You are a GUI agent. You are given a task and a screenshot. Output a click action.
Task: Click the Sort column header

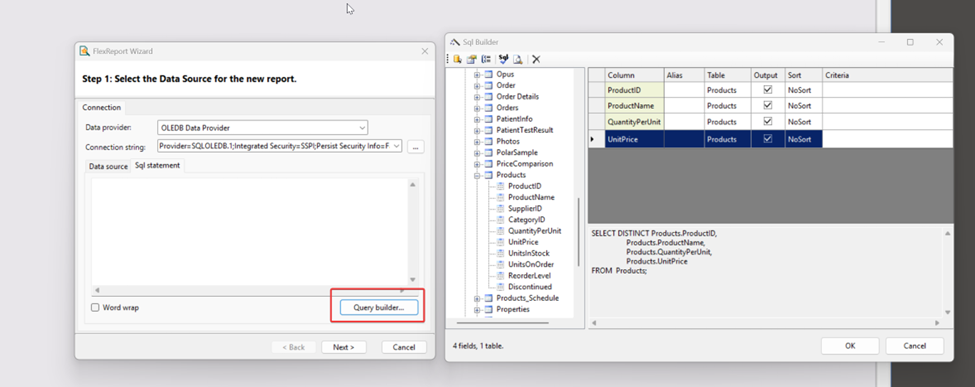tap(803, 75)
